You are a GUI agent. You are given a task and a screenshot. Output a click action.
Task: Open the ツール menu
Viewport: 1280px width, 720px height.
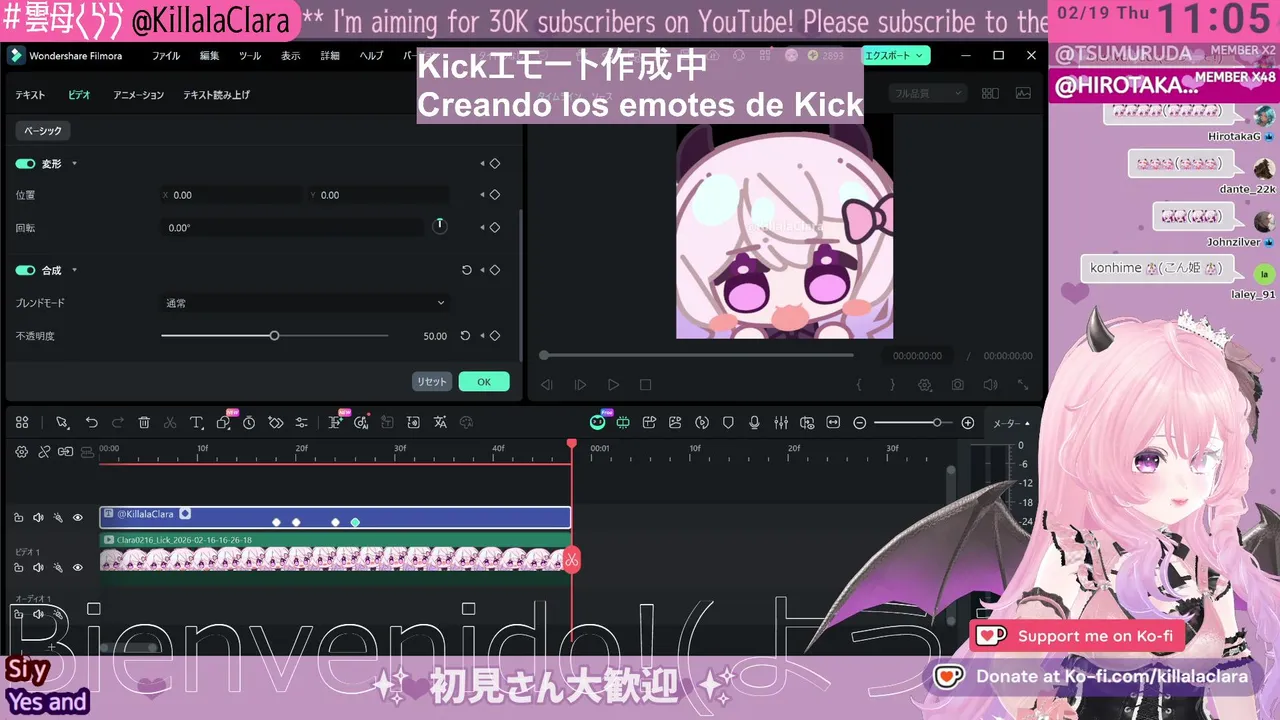pos(250,56)
